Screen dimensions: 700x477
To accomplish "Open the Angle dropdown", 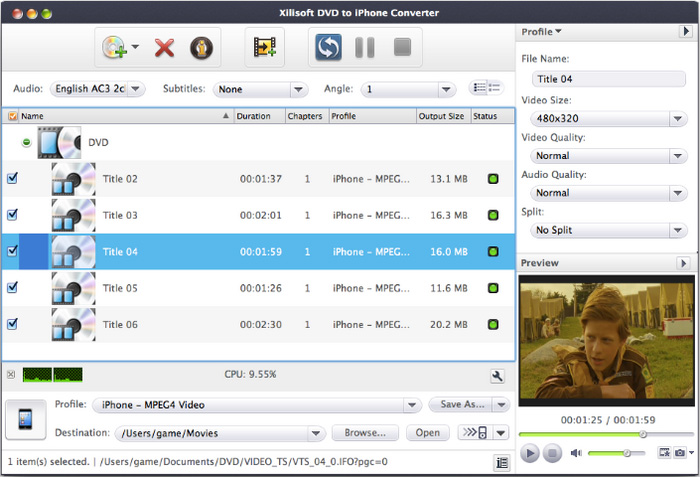I will click(408, 89).
